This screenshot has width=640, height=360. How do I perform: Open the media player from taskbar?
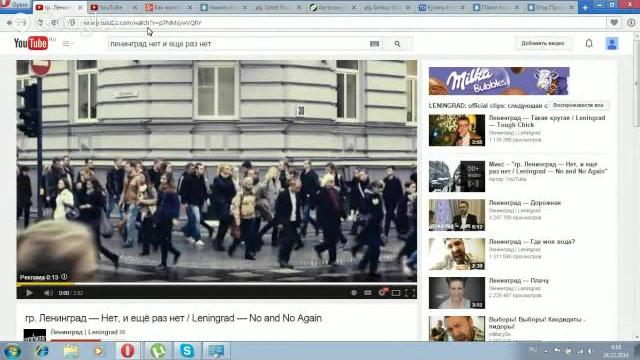[x=98, y=351]
